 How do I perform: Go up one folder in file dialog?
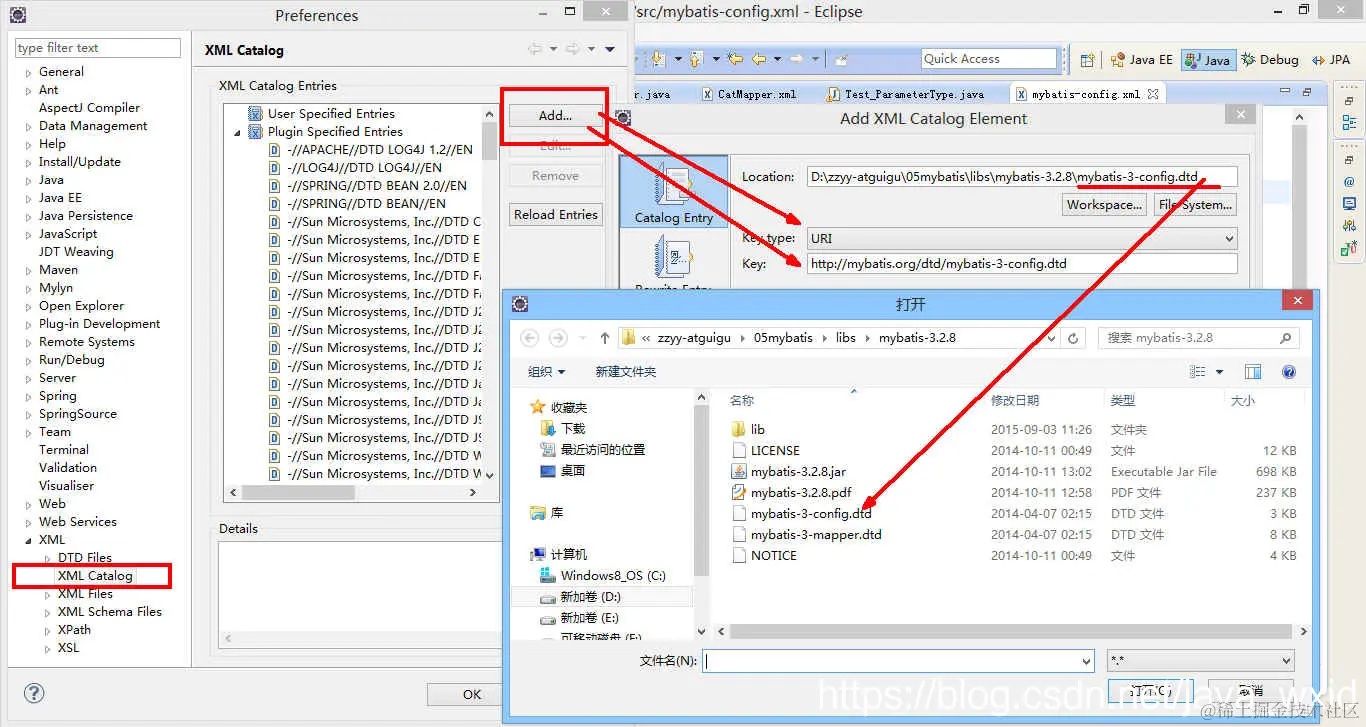(605, 338)
